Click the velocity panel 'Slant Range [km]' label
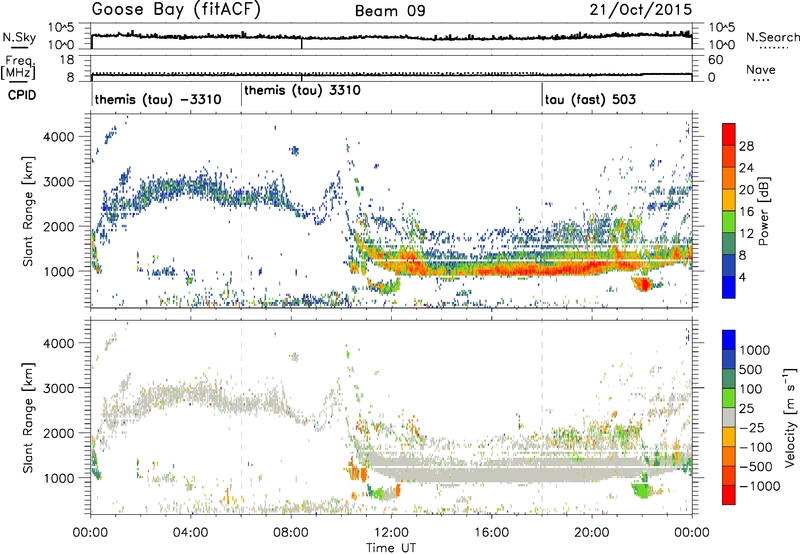The width and height of the screenshot is (800, 554). [x=28, y=418]
